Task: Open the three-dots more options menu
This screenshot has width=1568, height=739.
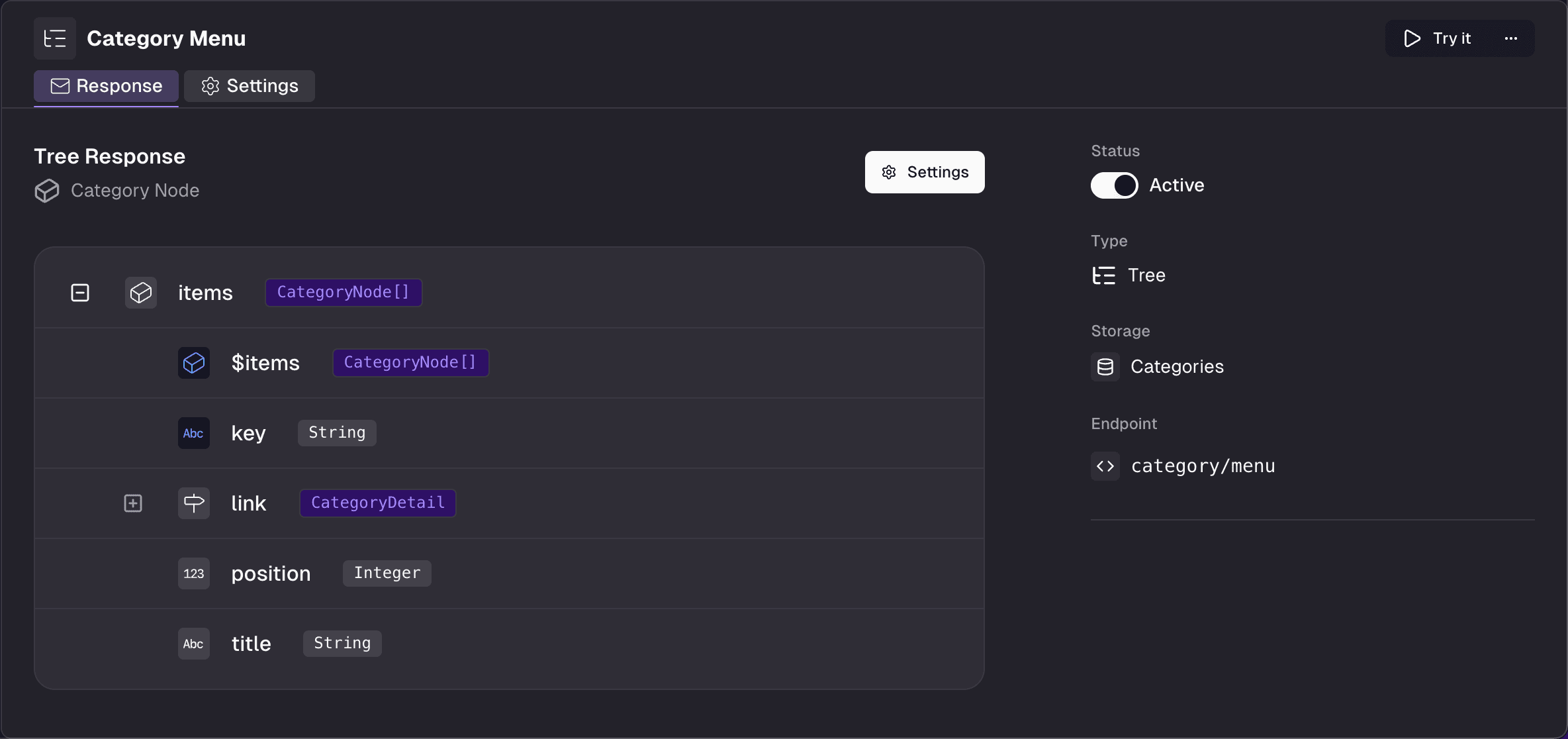Action: pos(1511,38)
